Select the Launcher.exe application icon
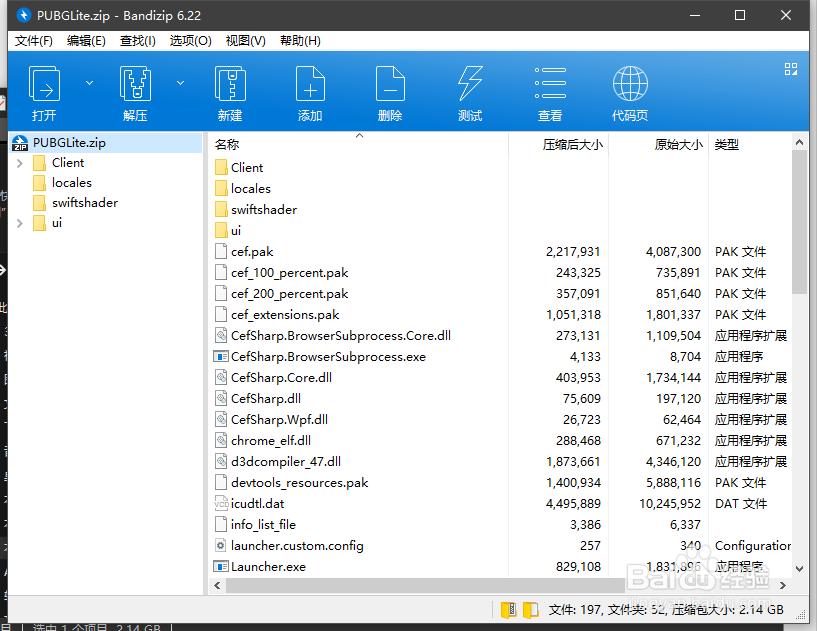Image resolution: width=817 pixels, height=631 pixels. [221, 566]
